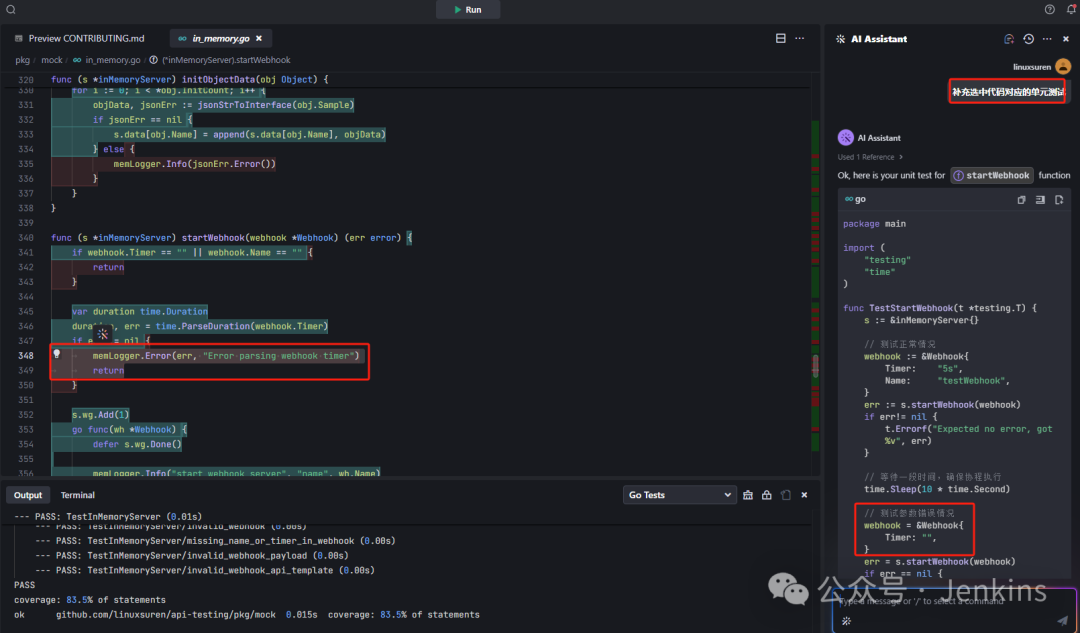Viewport: 1080px width, 633px height.
Task: Click linuxsuren user avatar
Action: click(1063, 67)
